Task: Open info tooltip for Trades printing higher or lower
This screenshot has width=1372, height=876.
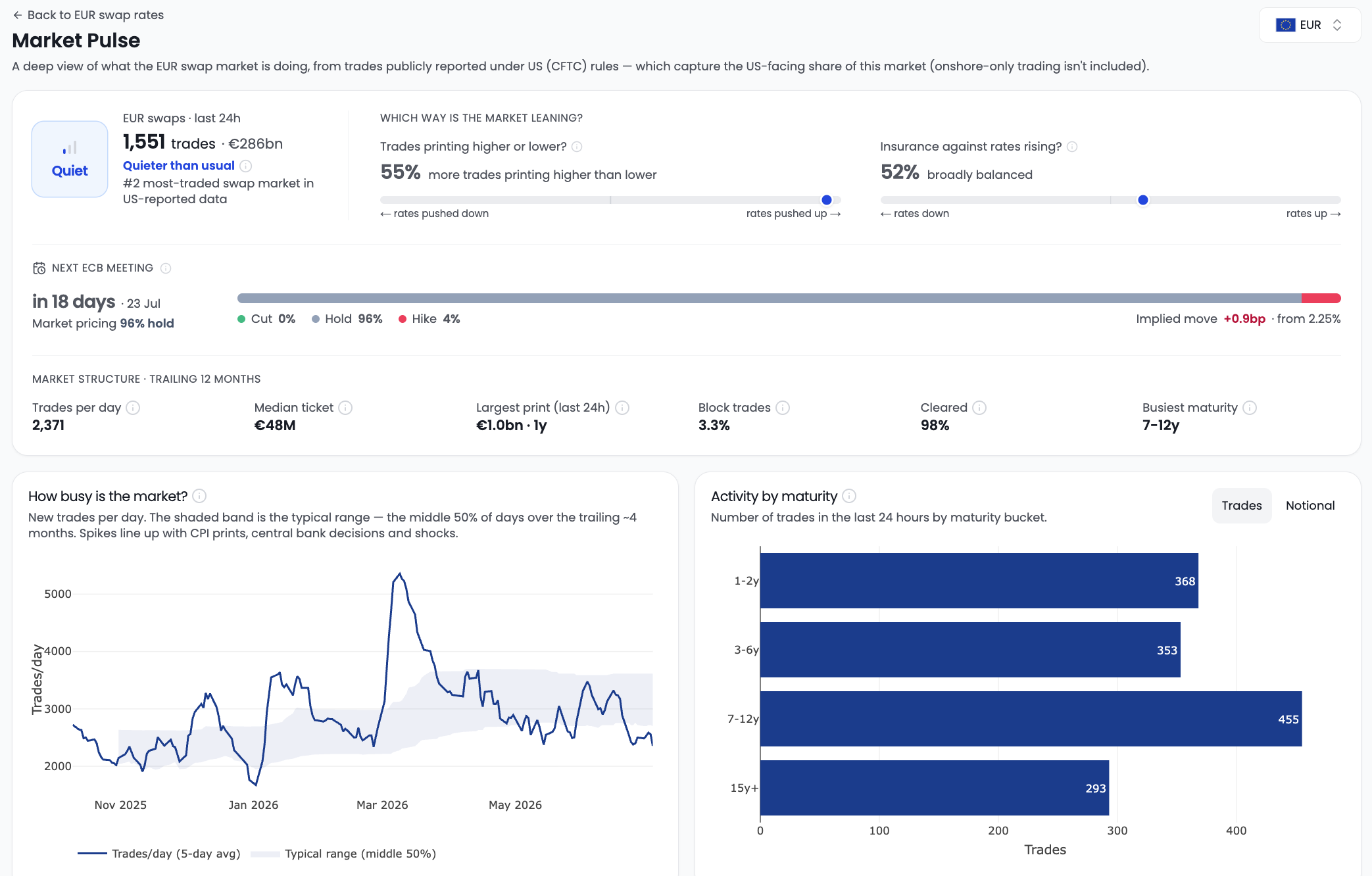Action: click(577, 147)
